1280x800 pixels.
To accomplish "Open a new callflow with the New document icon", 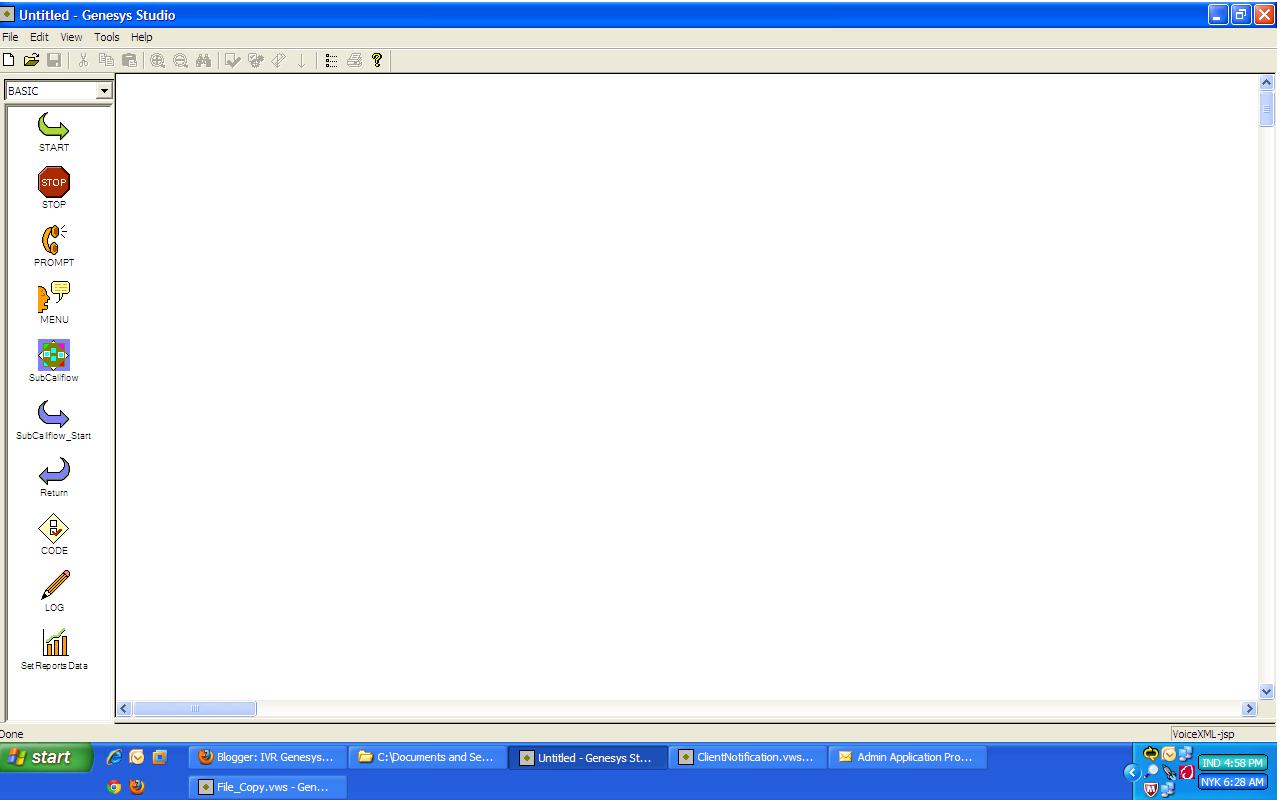I will [10, 60].
